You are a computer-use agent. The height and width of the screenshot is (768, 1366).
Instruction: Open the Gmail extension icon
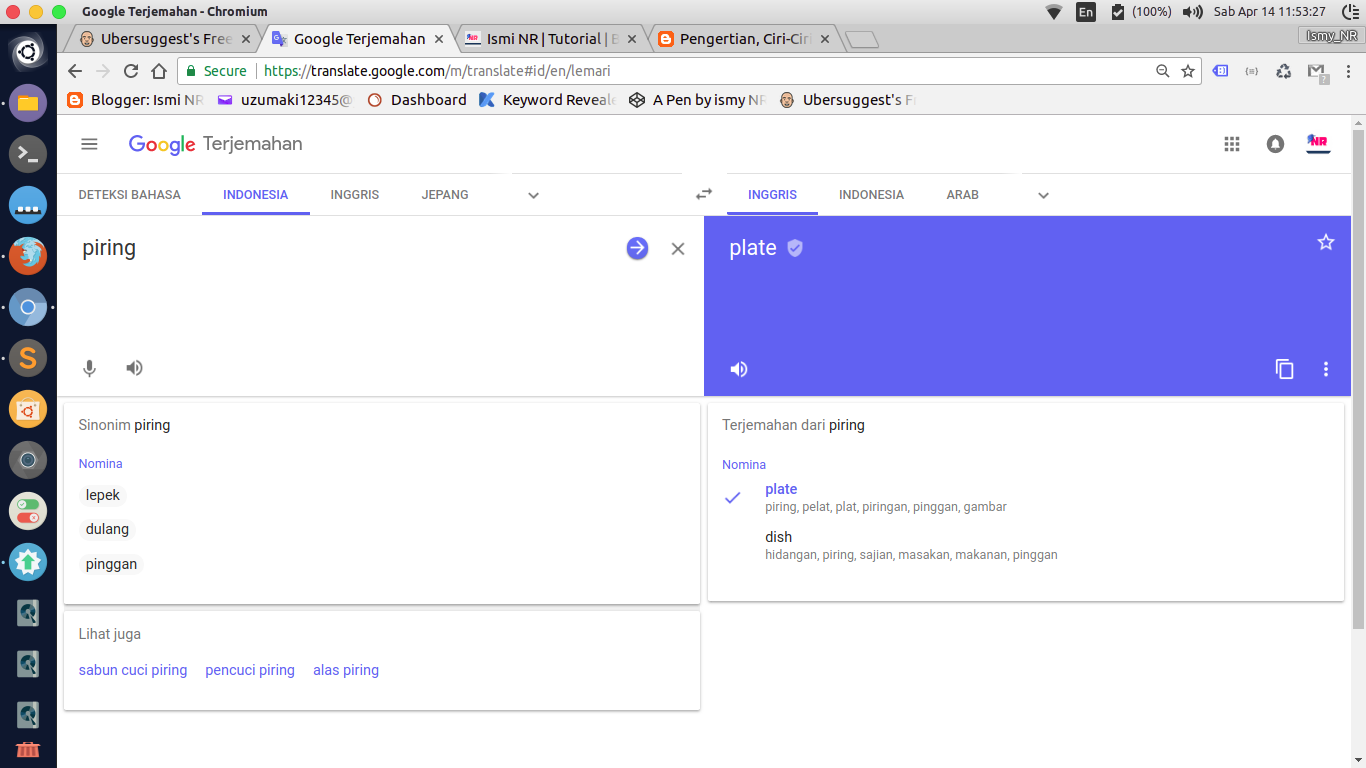pyautogui.click(x=1317, y=72)
